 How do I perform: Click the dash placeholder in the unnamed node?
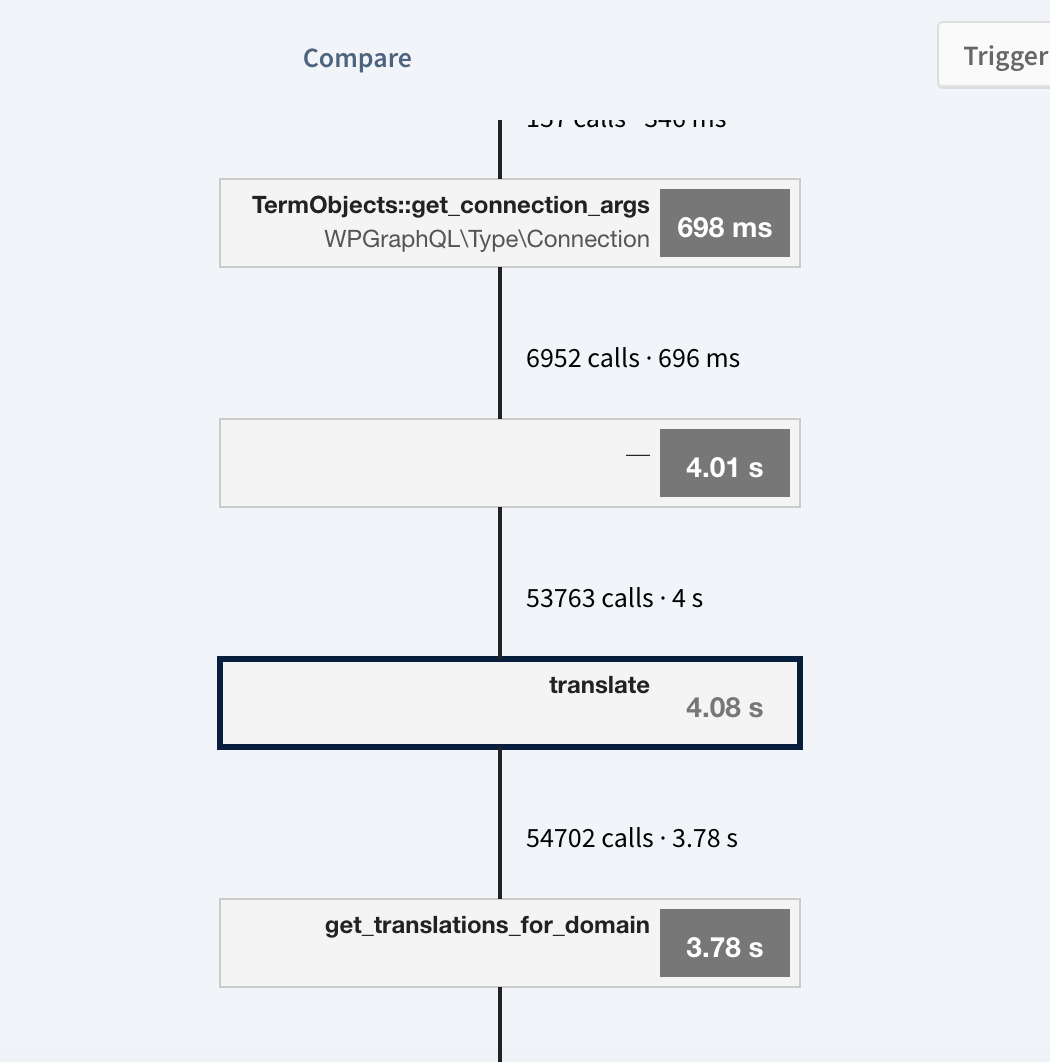coord(637,453)
